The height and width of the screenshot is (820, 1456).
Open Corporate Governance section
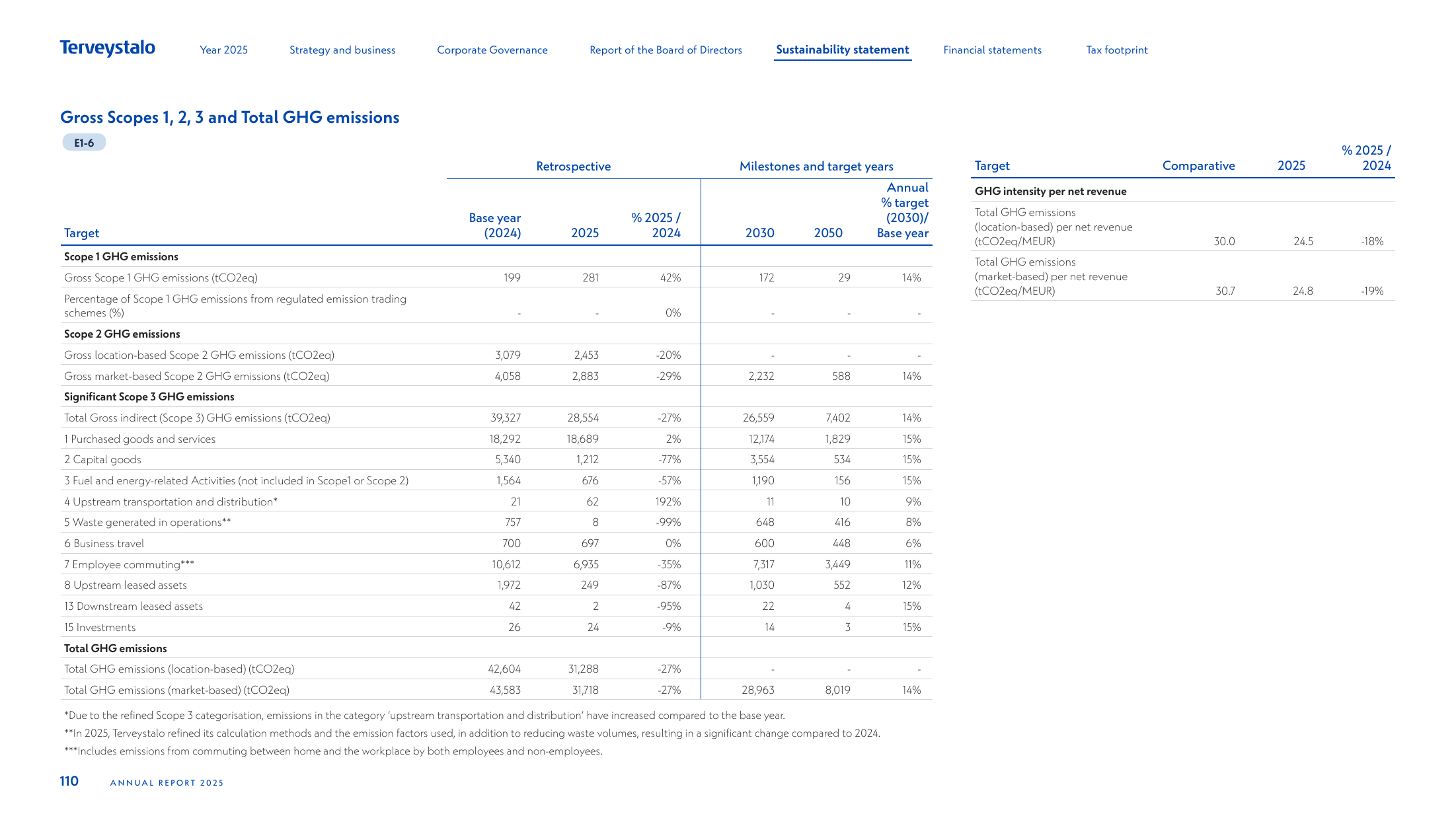click(492, 50)
